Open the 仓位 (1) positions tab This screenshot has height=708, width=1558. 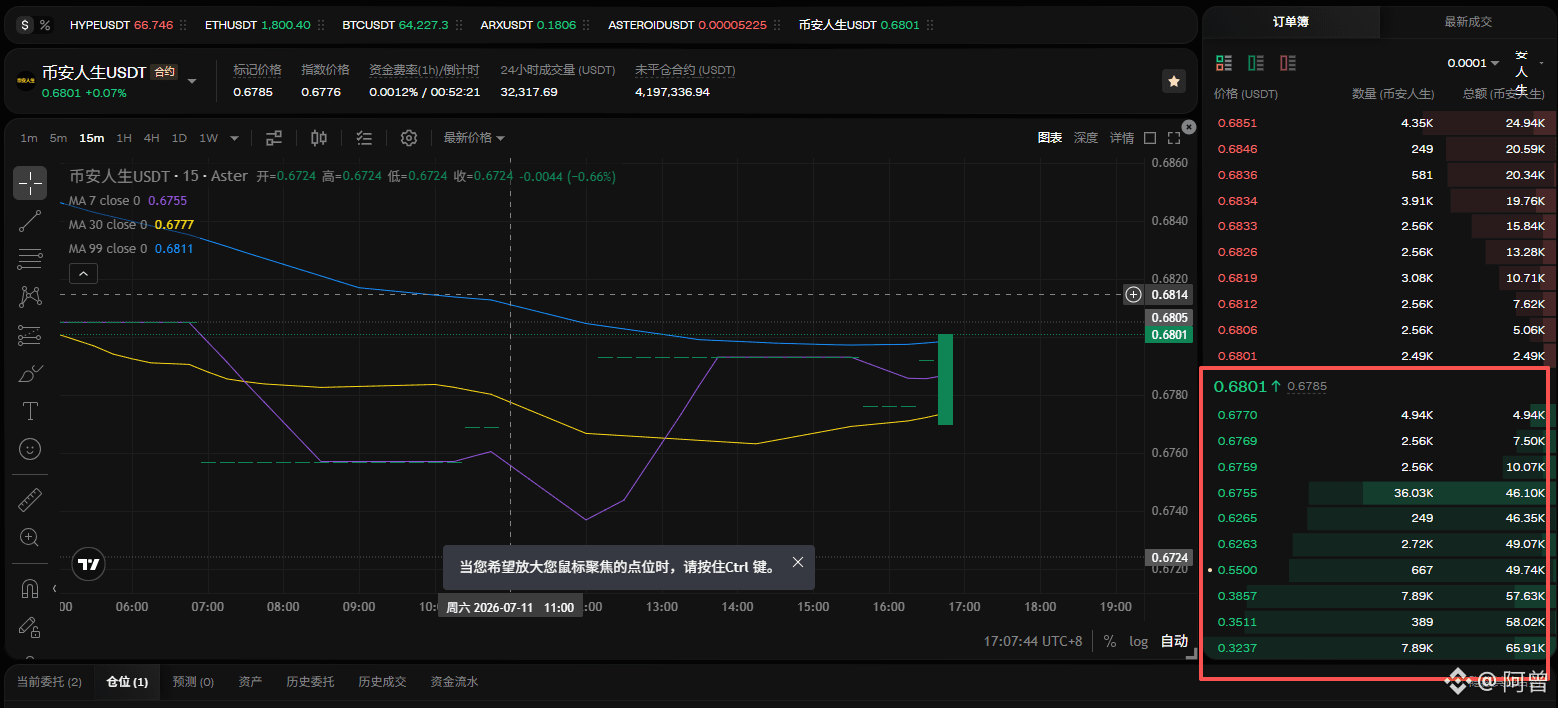127,682
